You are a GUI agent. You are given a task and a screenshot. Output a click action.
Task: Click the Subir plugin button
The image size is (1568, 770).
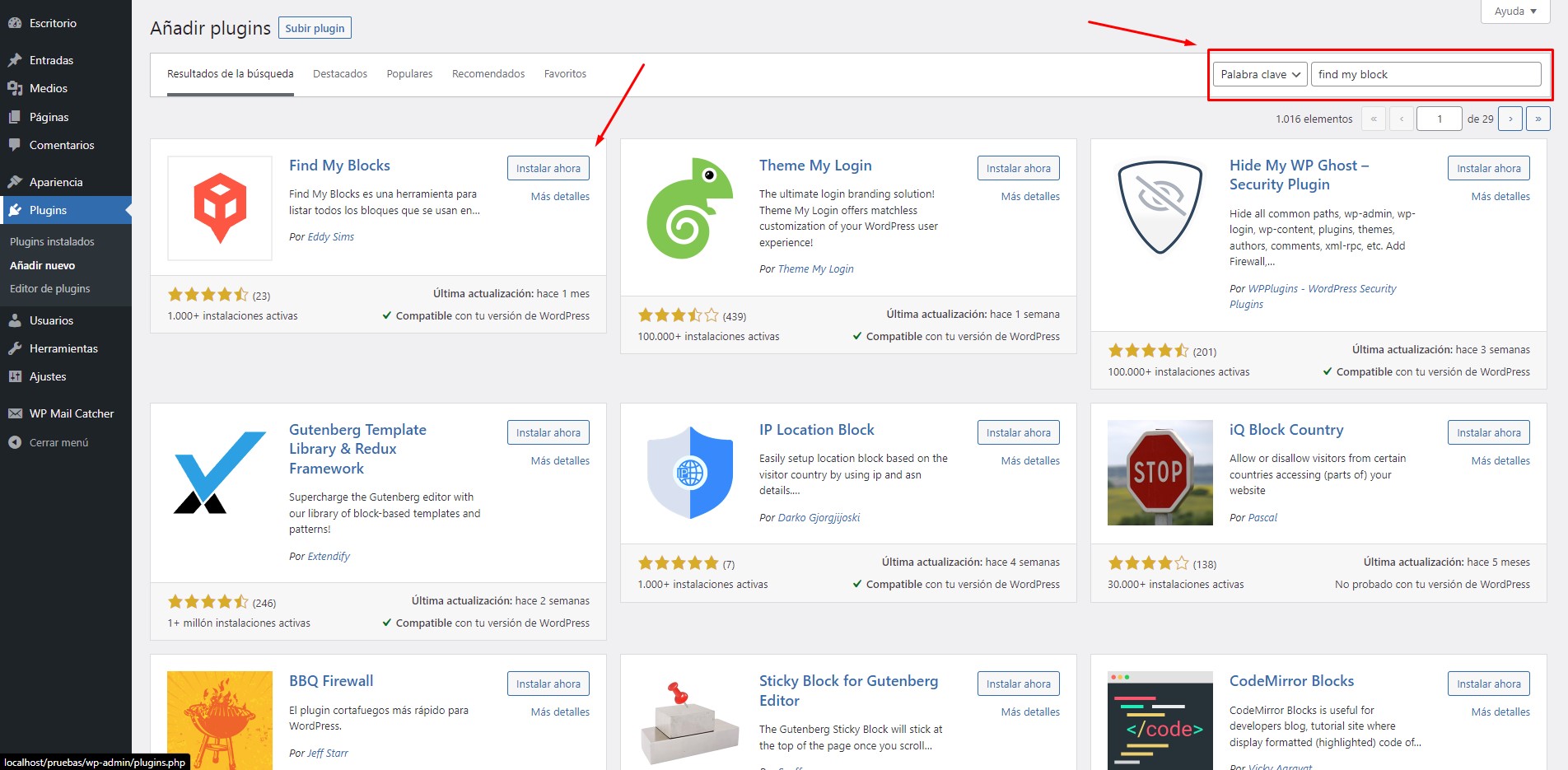pyautogui.click(x=315, y=28)
